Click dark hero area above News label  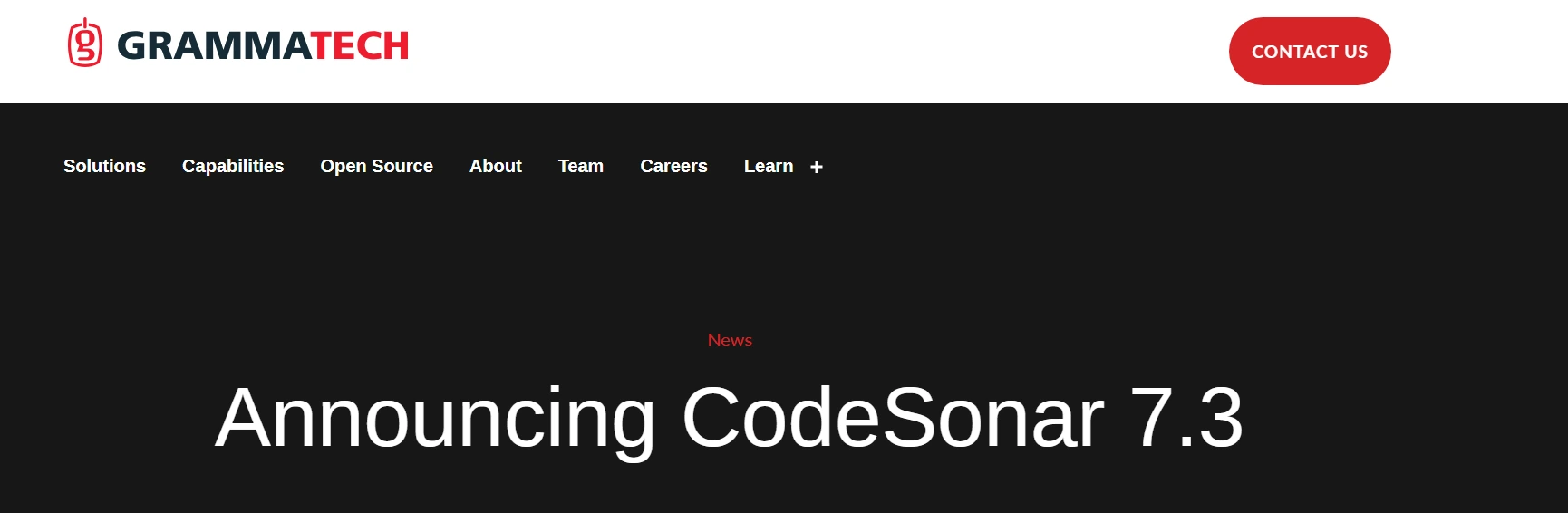(x=730, y=263)
